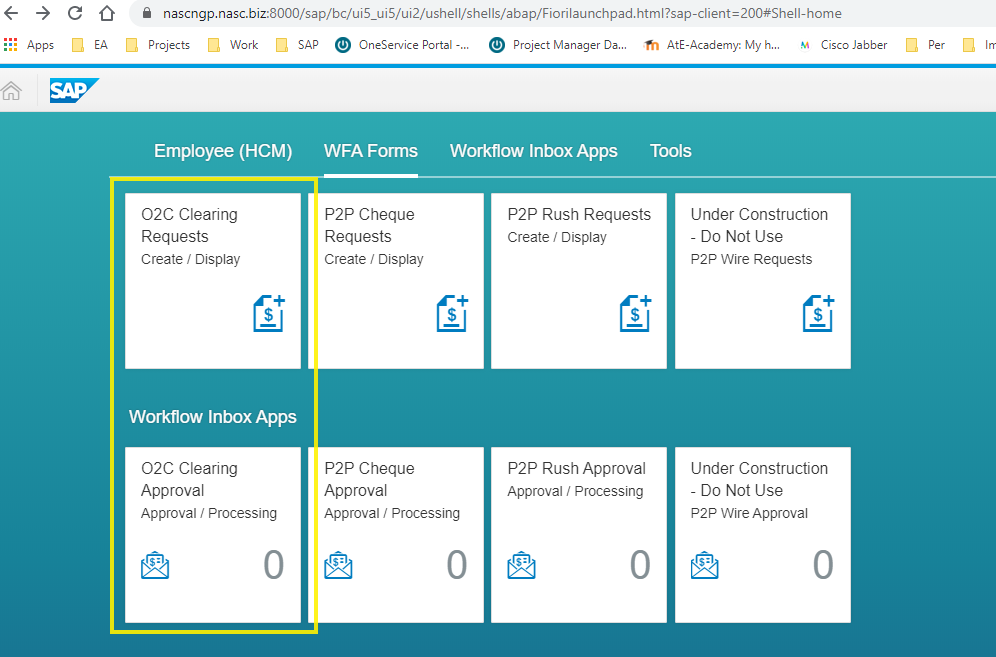Screen dimensions: 996x657
Task: Switch to WFA Forms tab
Action: pos(371,151)
